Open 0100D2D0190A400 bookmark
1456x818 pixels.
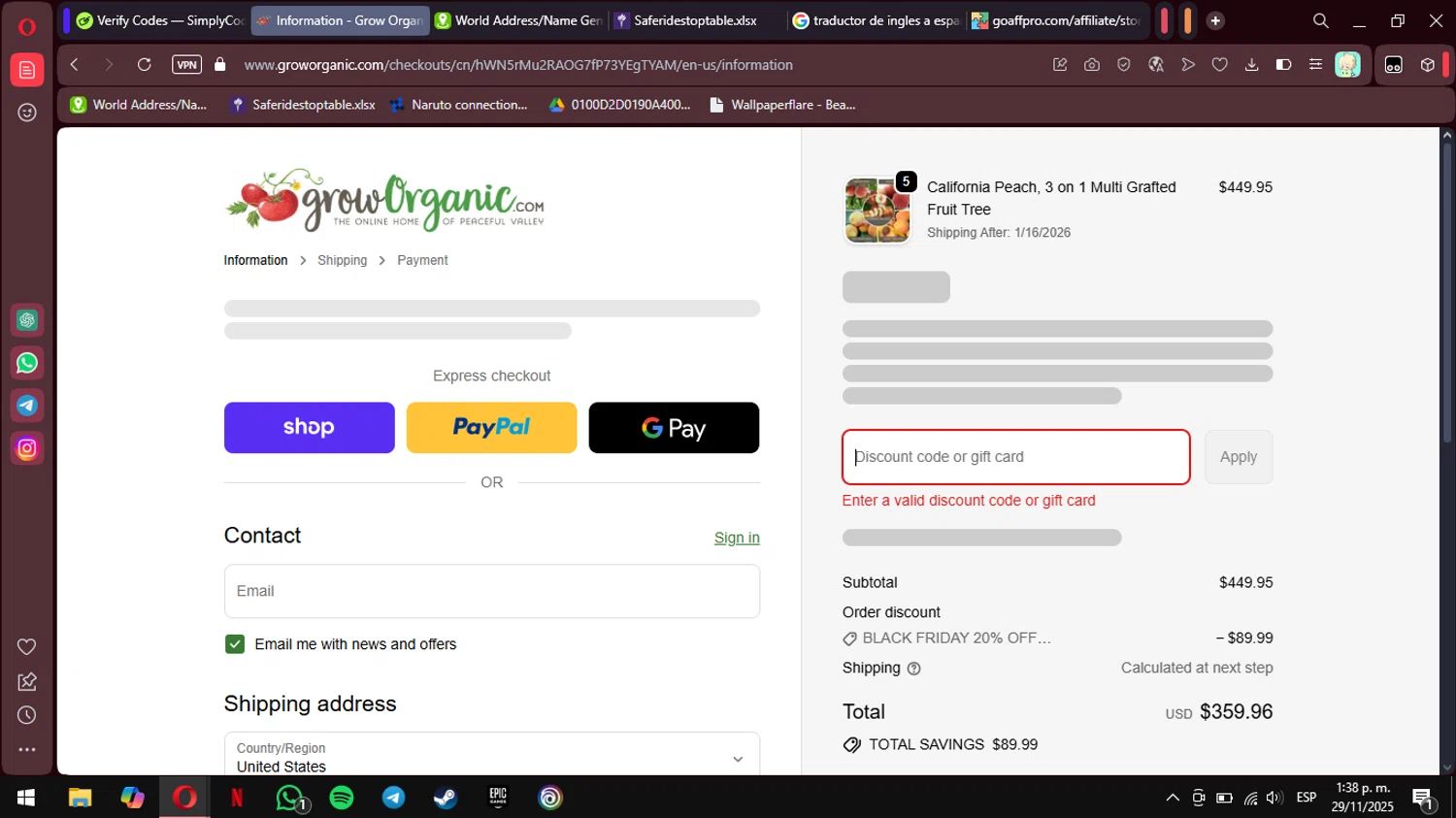619,105
